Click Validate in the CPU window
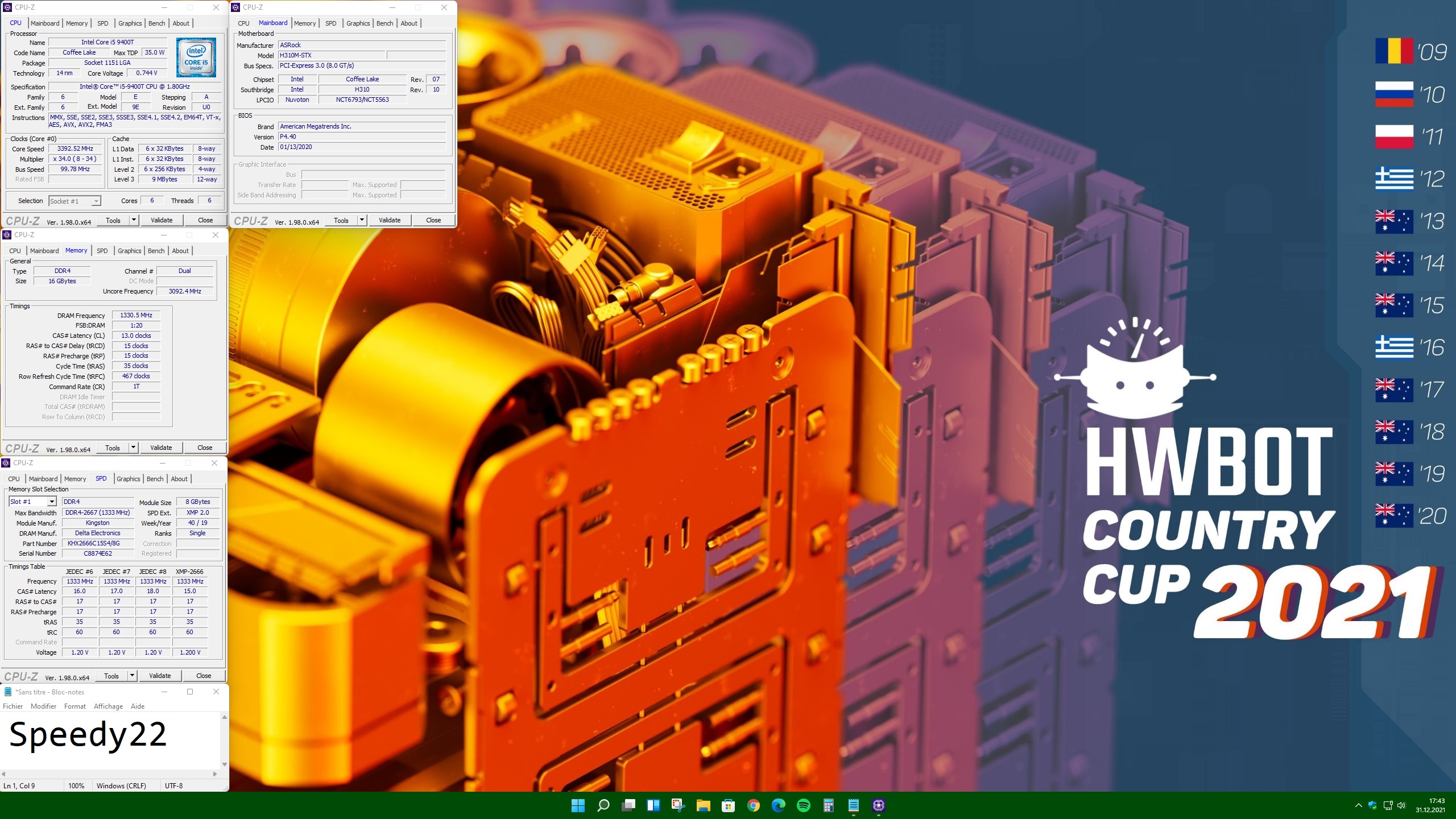The height and width of the screenshot is (819, 1456). (162, 220)
